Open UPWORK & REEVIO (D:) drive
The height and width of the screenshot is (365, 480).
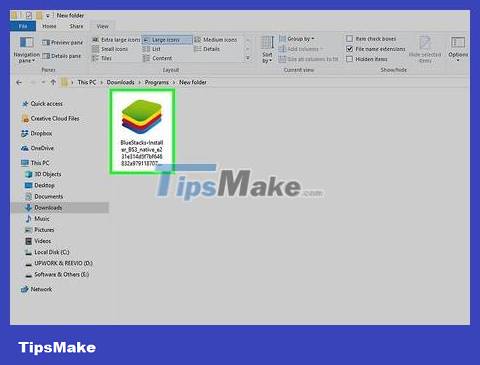pyautogui.click(x=59, y=263)
